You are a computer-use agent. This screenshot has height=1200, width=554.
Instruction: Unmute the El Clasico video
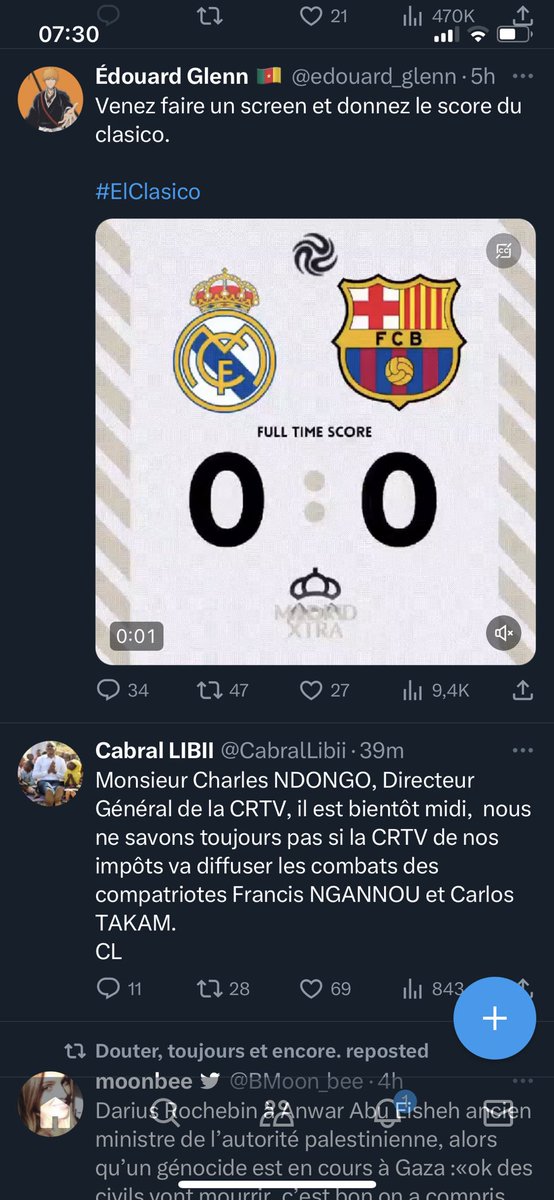[x=504, y=633]
